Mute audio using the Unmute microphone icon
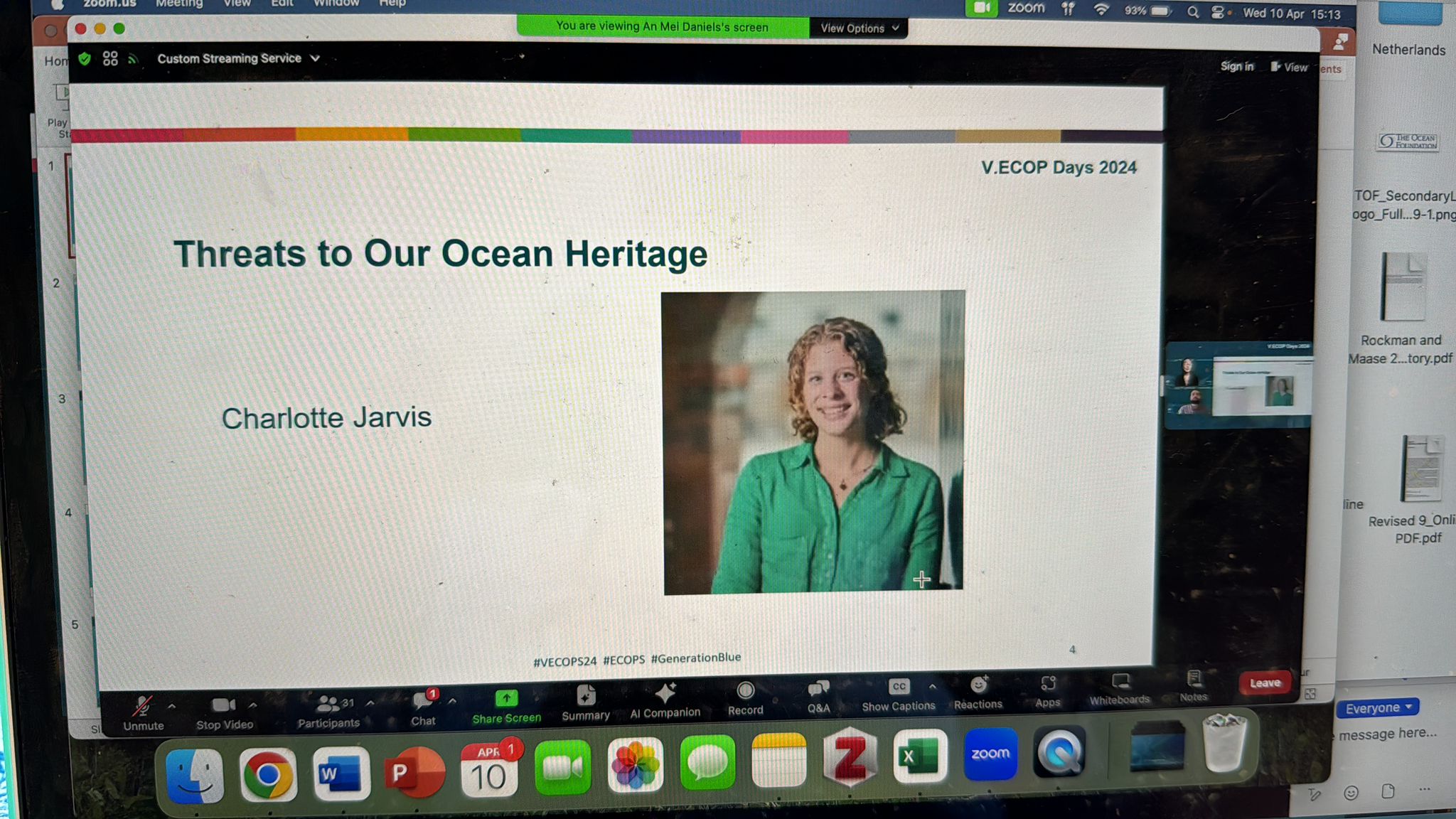Image resolution: width=1456 pixels, height=819 pixels. [x=143, y=705]
